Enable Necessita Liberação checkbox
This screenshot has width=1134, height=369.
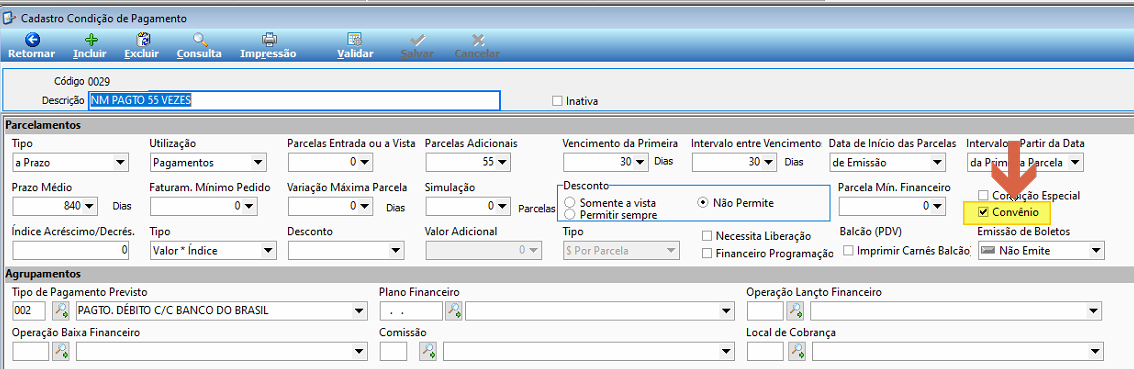pyautogui.click(x=708, y=236)
